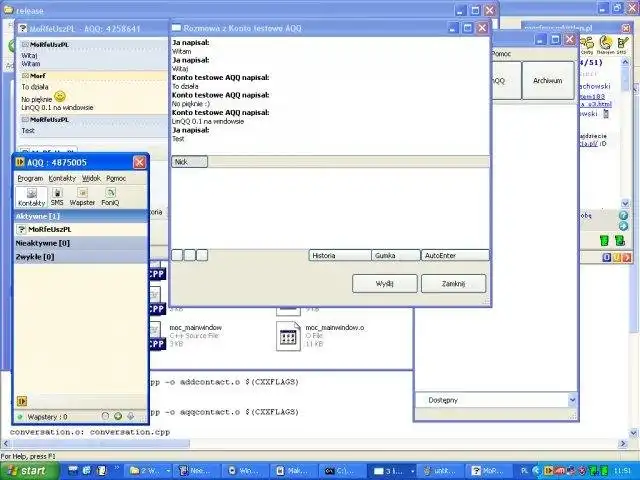Expand the Zwykłe [0] contact group
640x480 pixels.
click(x=81, y=257)
